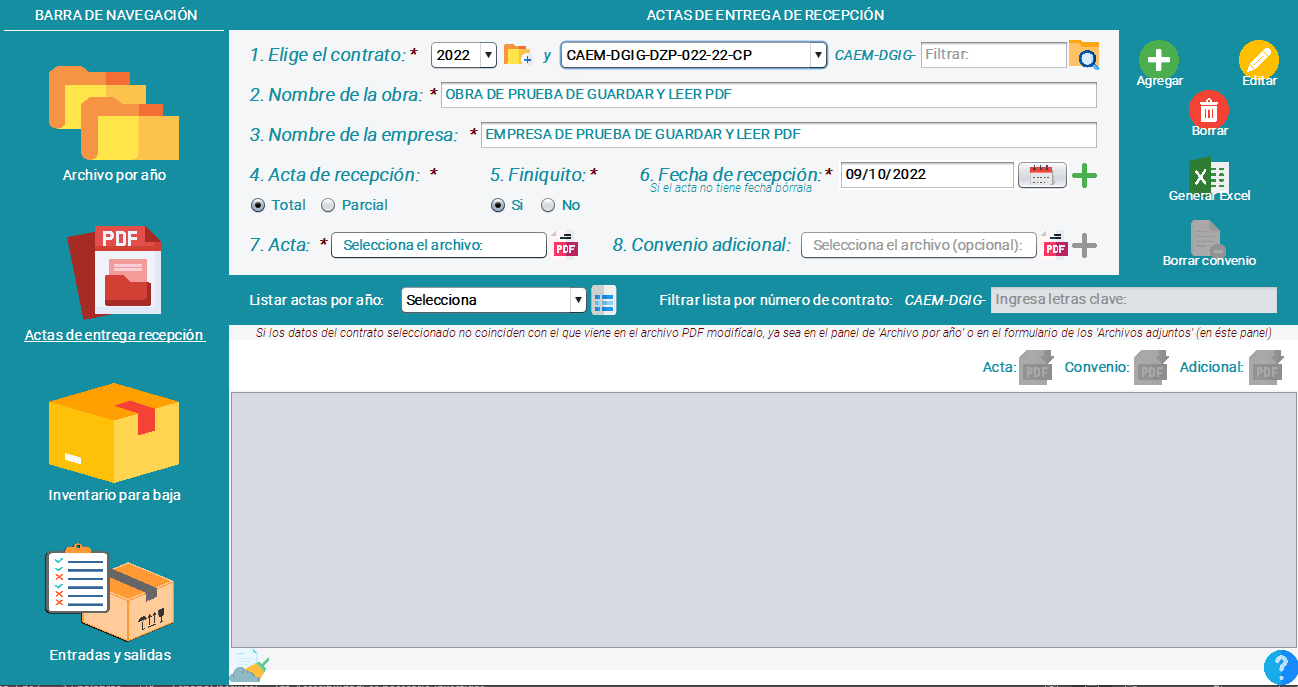Select the Editar pencil icon
The width and height of the screenshot is (1298, 687).
[1257, 59]
